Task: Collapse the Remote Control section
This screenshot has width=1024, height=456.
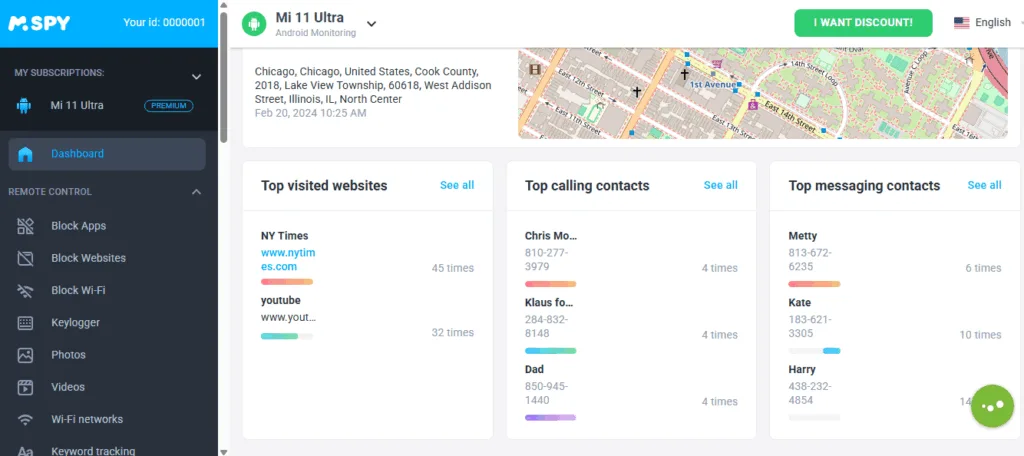Action: (x=196, y=192)
